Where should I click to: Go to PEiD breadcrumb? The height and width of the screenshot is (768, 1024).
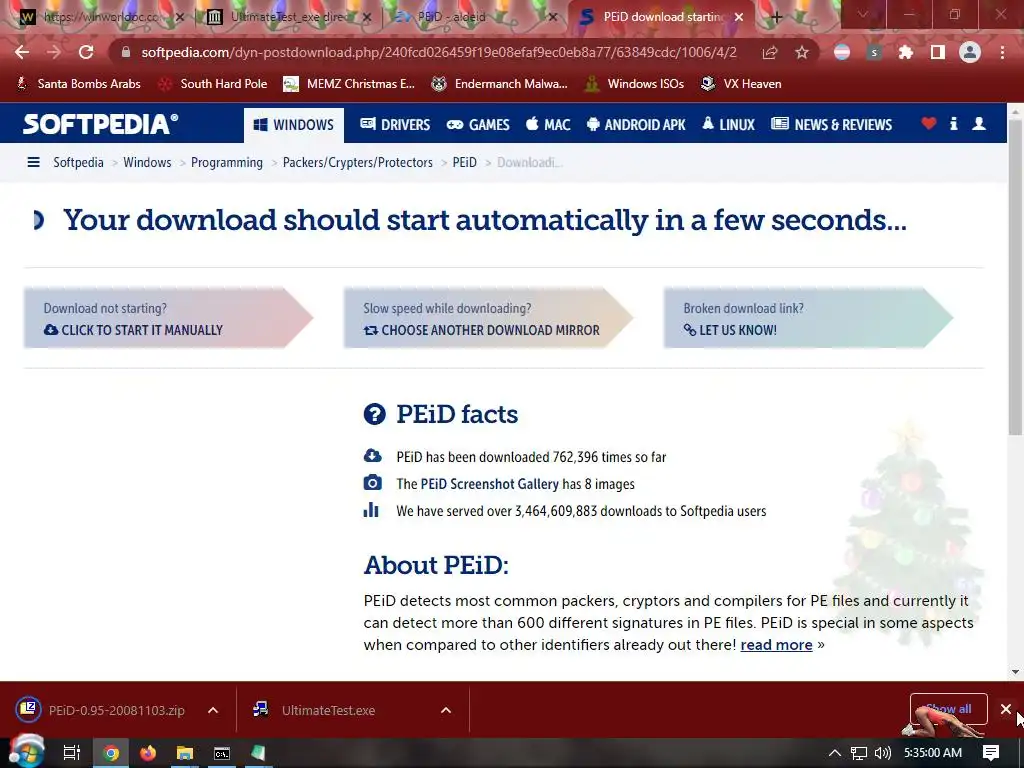(x=464, y=162)
